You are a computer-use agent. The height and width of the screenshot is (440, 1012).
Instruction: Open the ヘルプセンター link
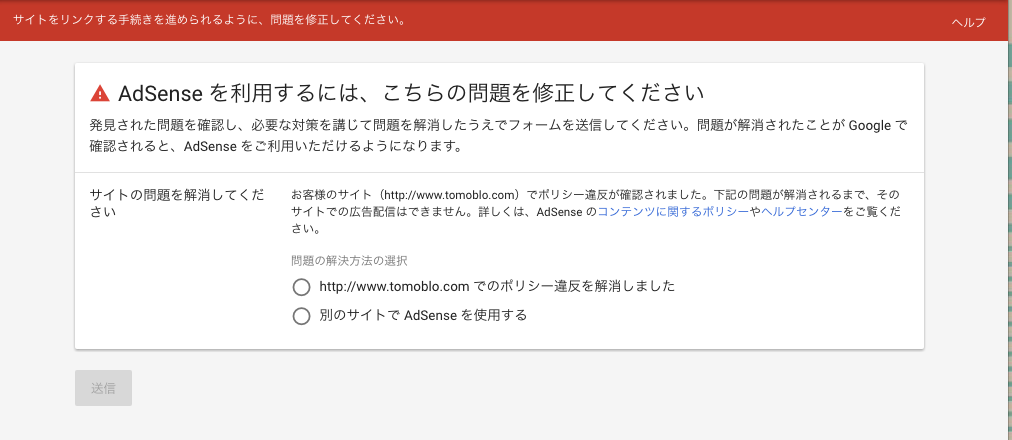pos(802,212)
